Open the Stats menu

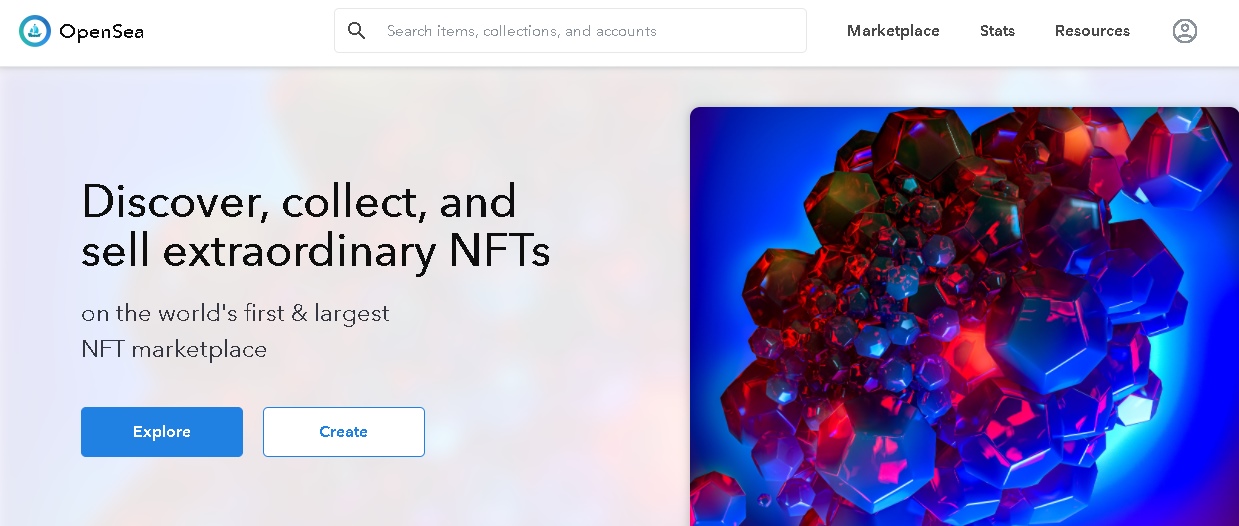[x=997, y=31]
